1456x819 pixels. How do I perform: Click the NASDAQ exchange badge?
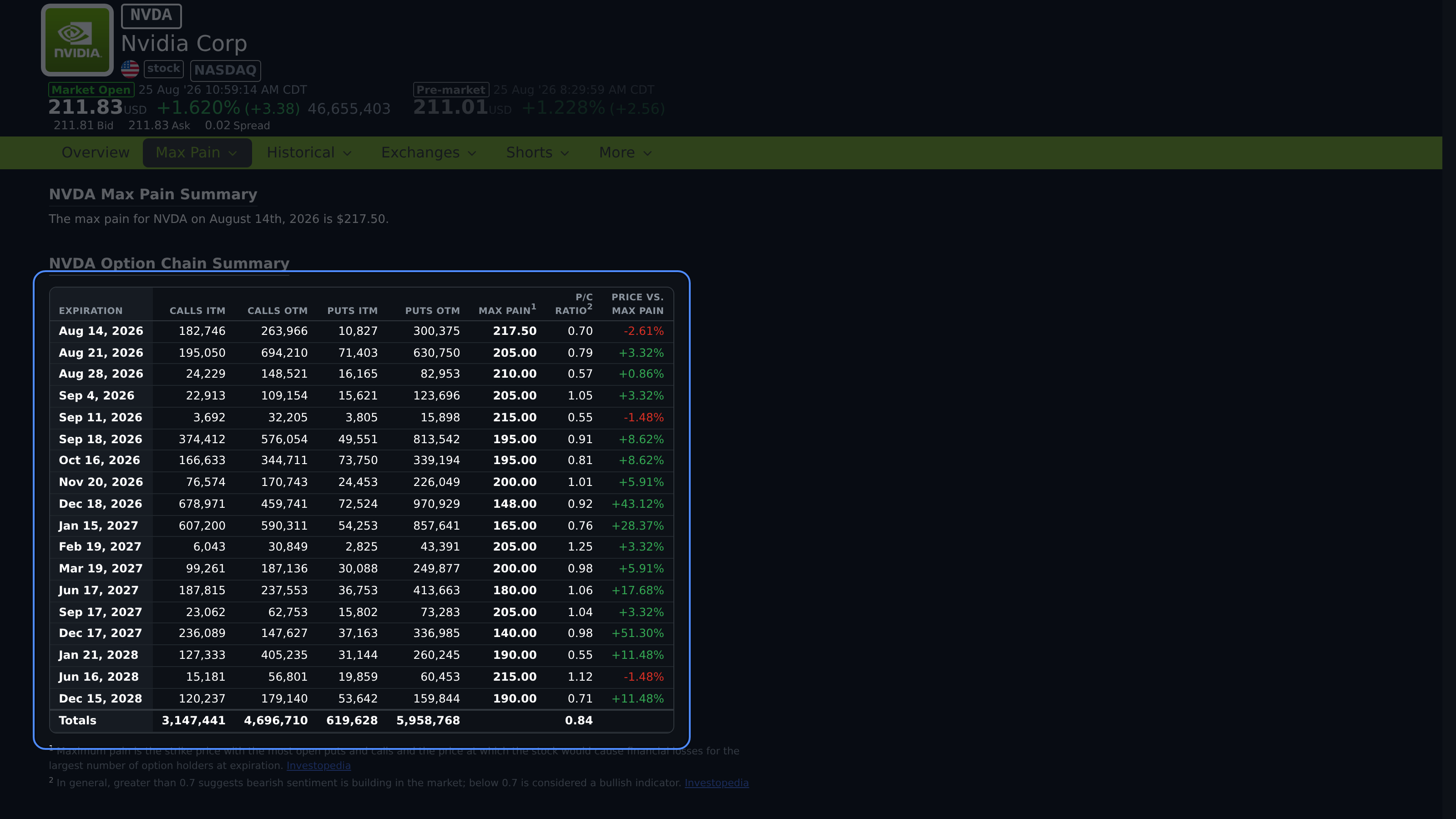226,70
